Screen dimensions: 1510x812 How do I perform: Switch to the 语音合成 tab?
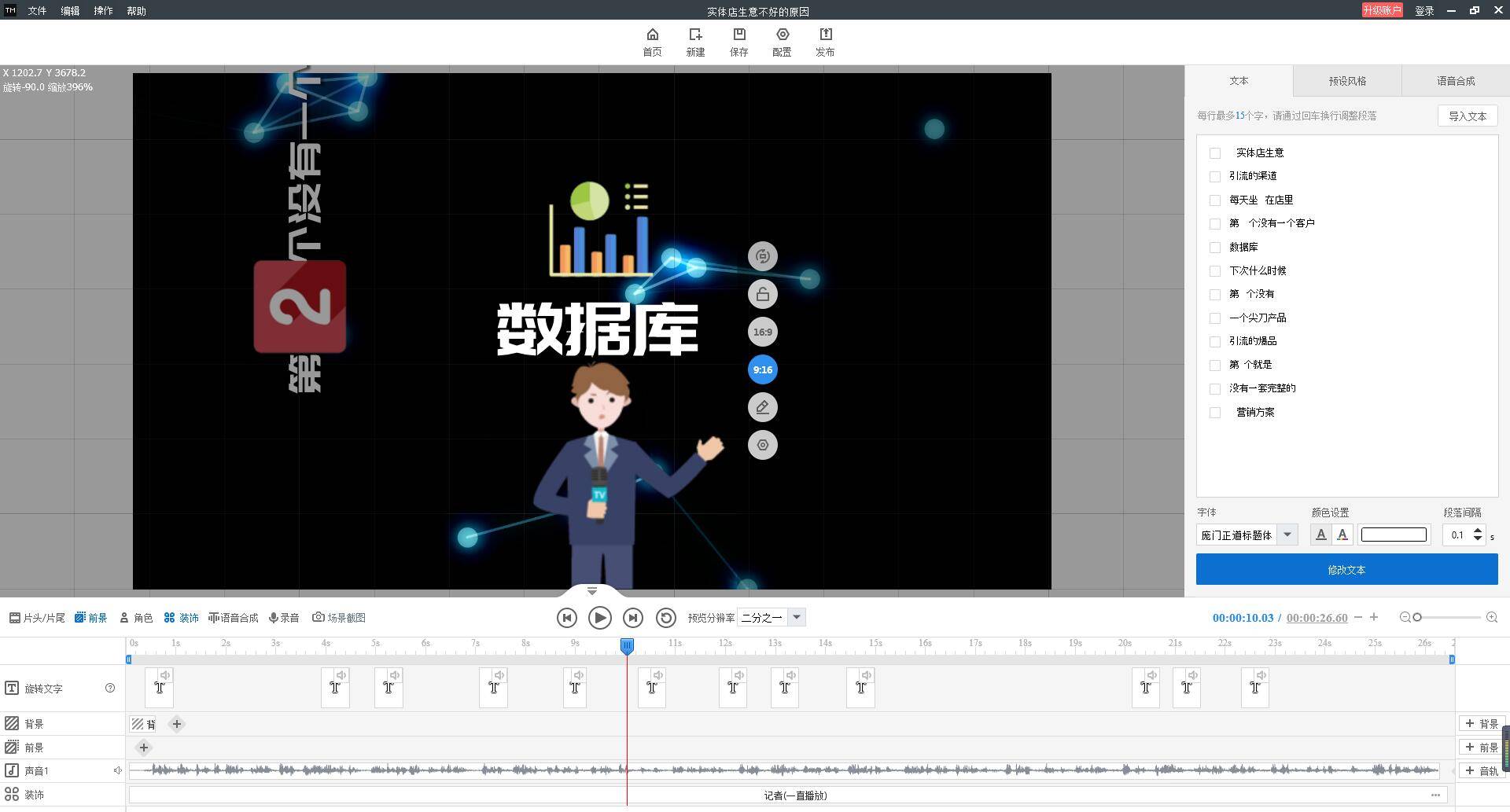point(1456,81)
